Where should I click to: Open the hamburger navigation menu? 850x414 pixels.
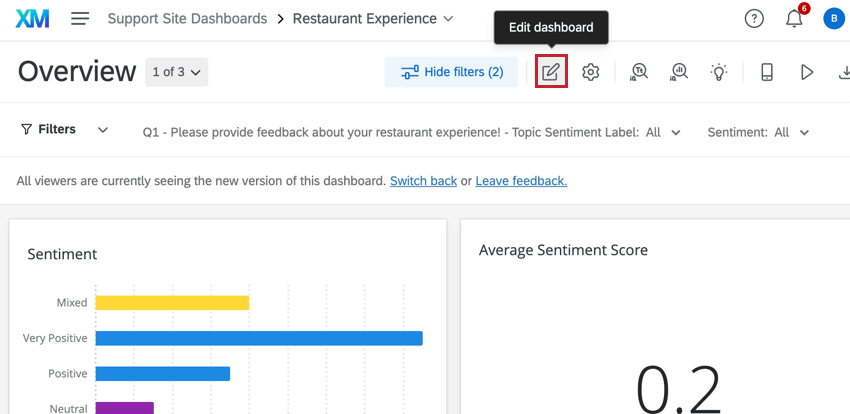click(x=81, y=19)
